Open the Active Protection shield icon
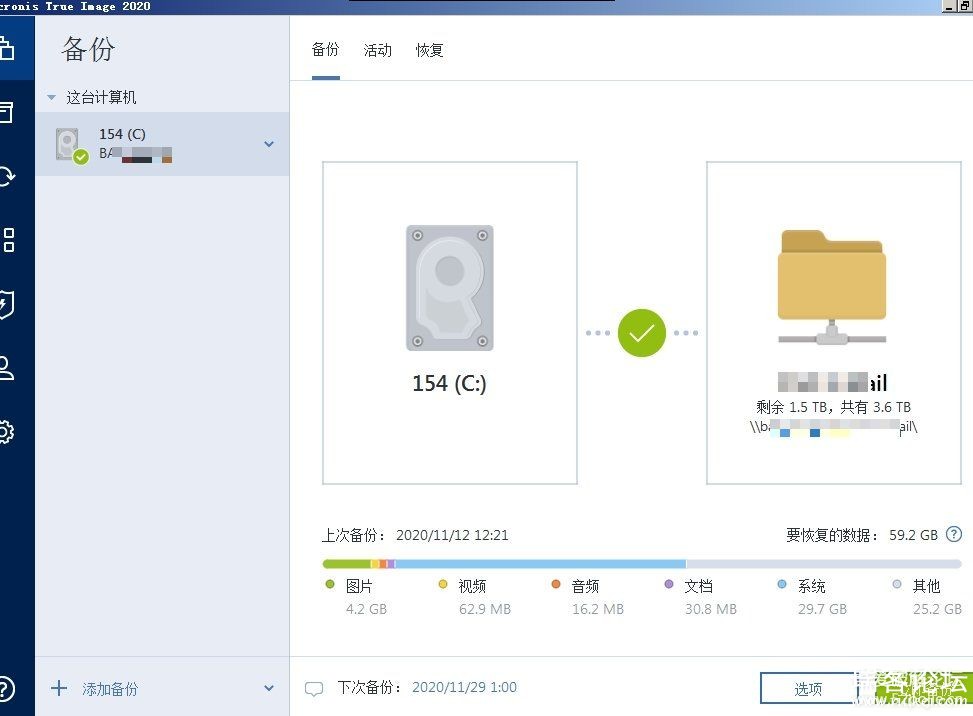973x716 pixels. pyautogui.click(x=6, y=304)
